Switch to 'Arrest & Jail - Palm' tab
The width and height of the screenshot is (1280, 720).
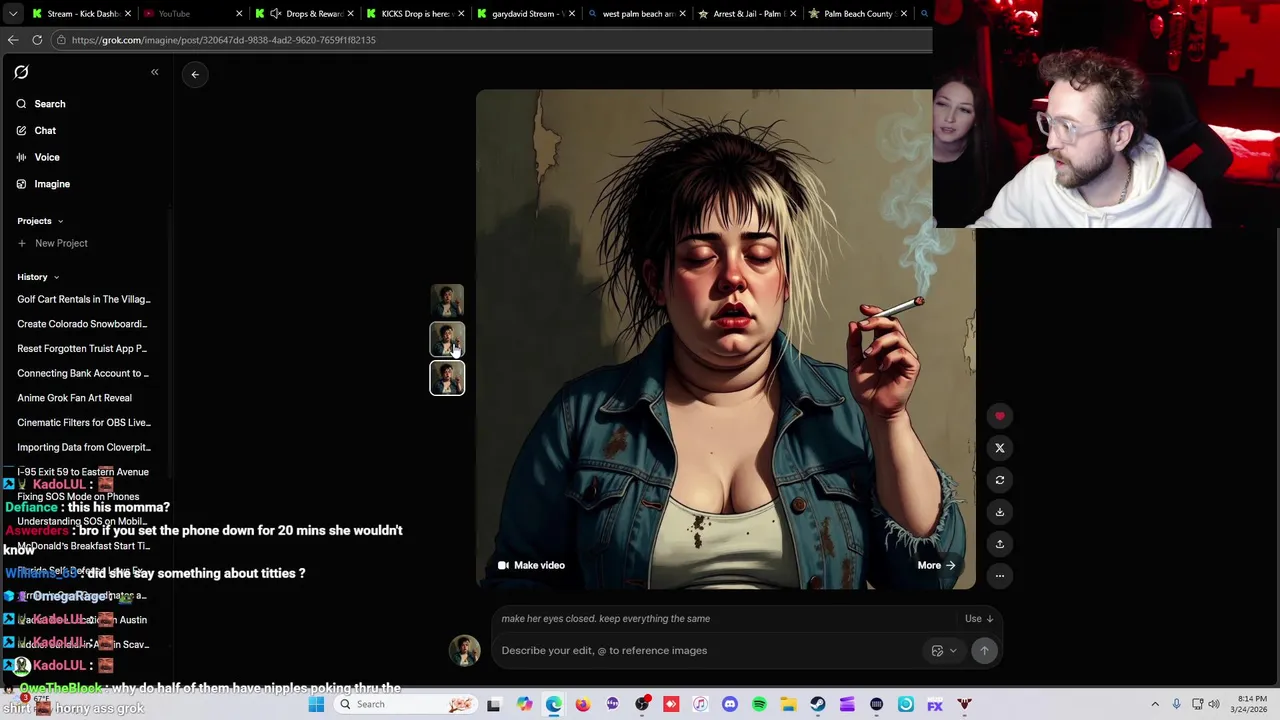pos(747,14)
